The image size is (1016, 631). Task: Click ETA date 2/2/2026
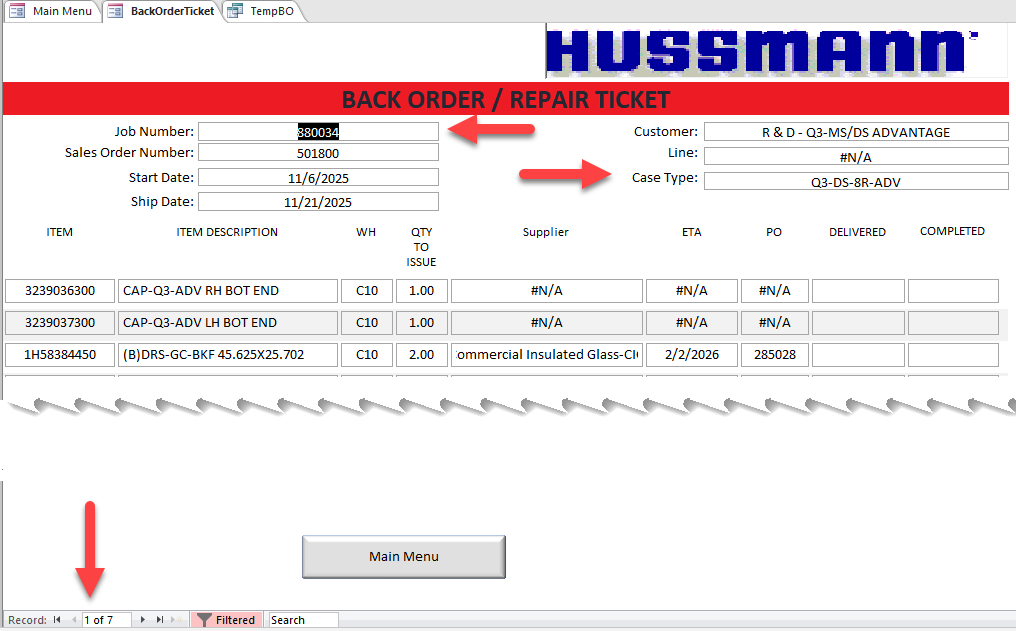(x=691, y=354)
